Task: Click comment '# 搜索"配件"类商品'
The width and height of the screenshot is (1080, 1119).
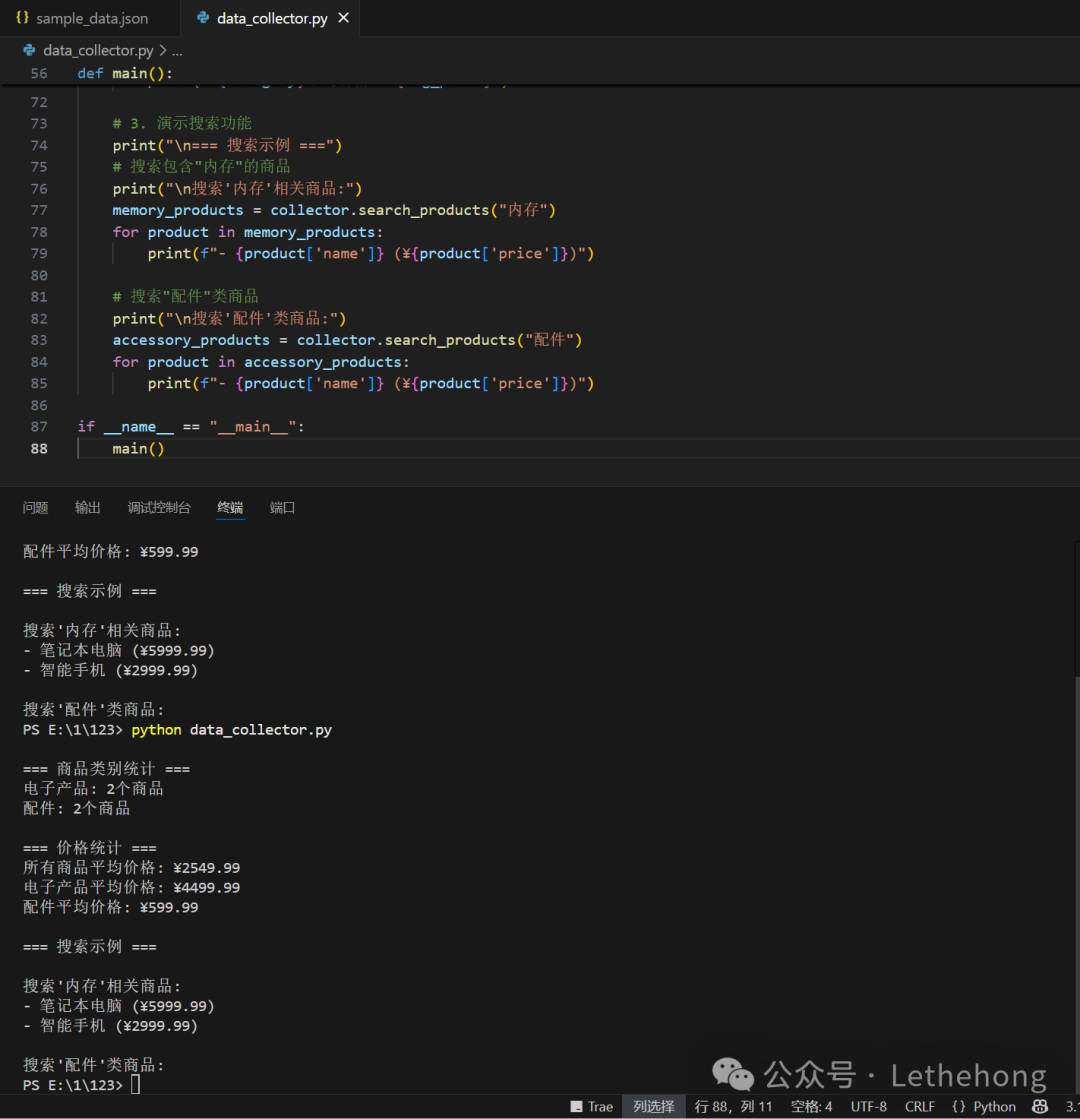Action: 186,296
